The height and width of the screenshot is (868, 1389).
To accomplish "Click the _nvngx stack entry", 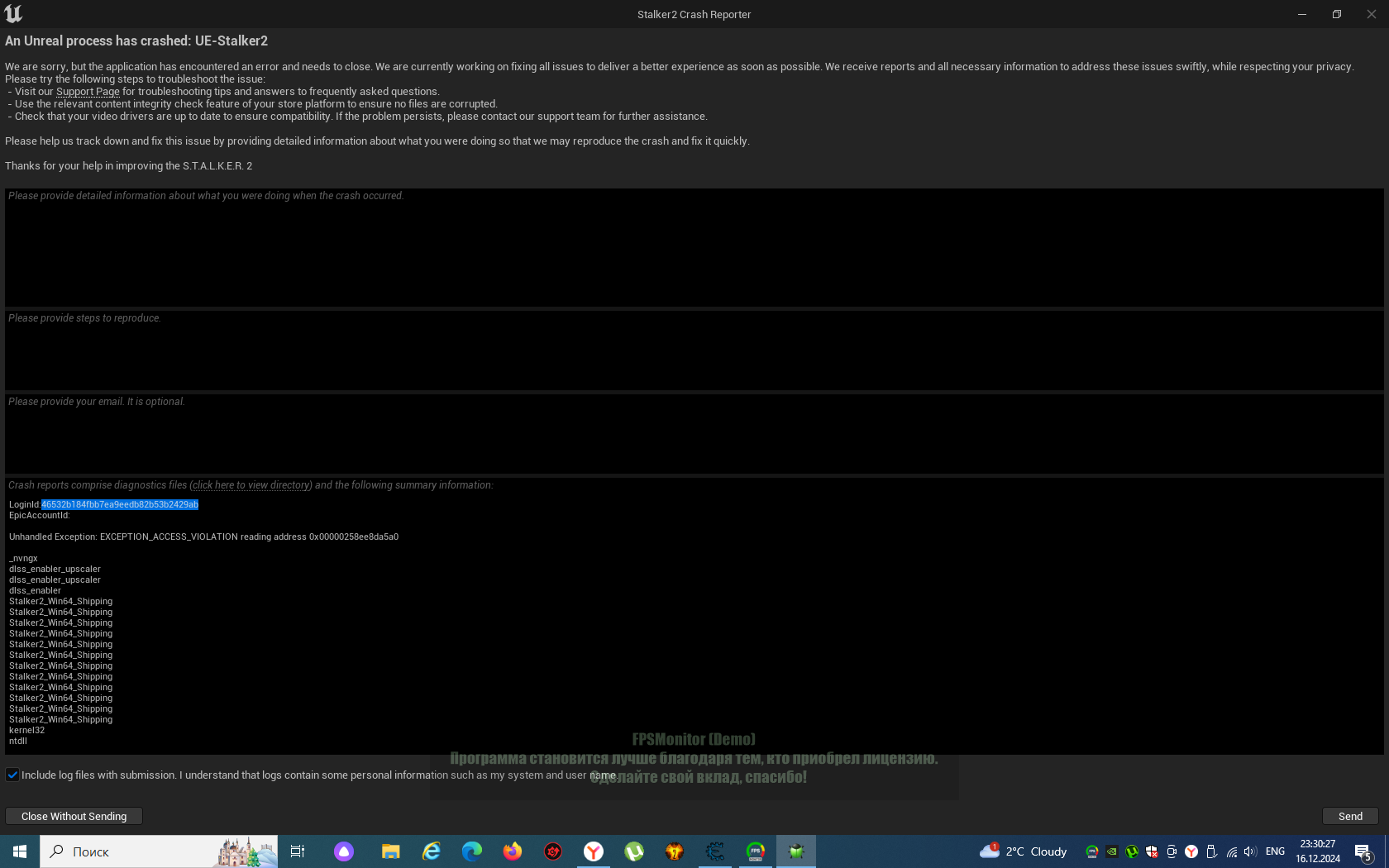I will tap(23, 558).
